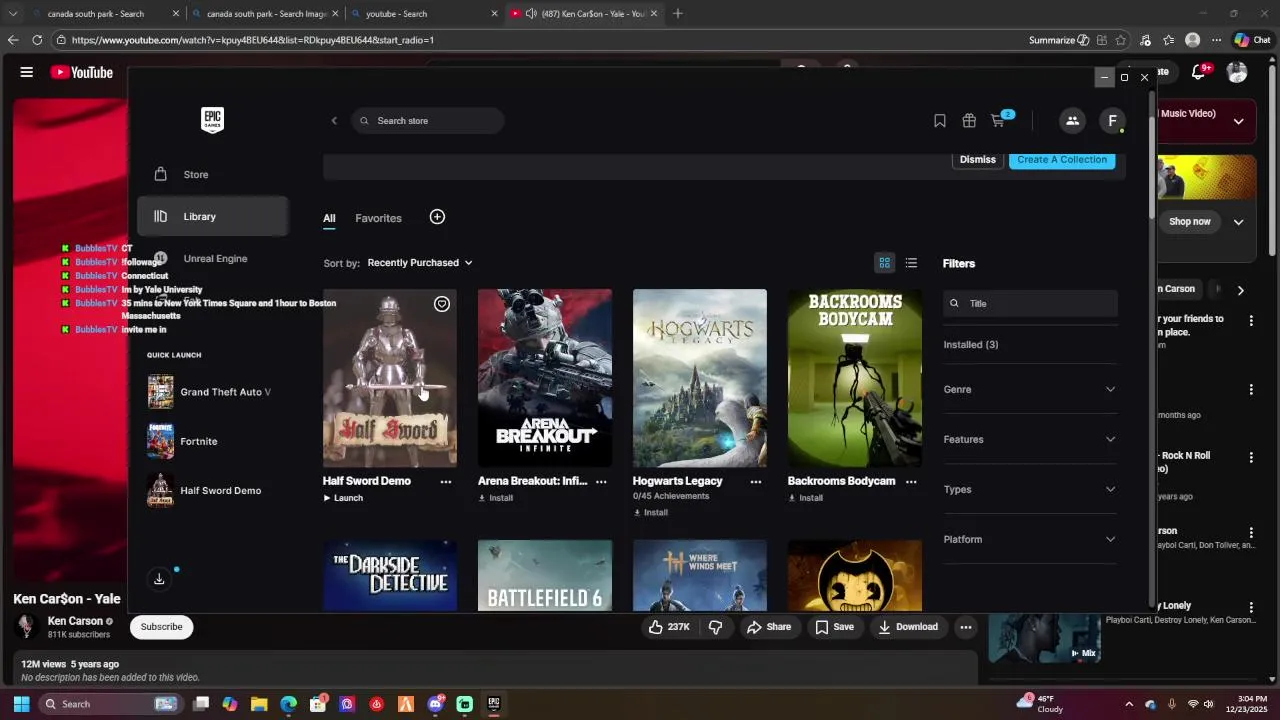Quick launch Grand Theft Auto V

point(210,392)
